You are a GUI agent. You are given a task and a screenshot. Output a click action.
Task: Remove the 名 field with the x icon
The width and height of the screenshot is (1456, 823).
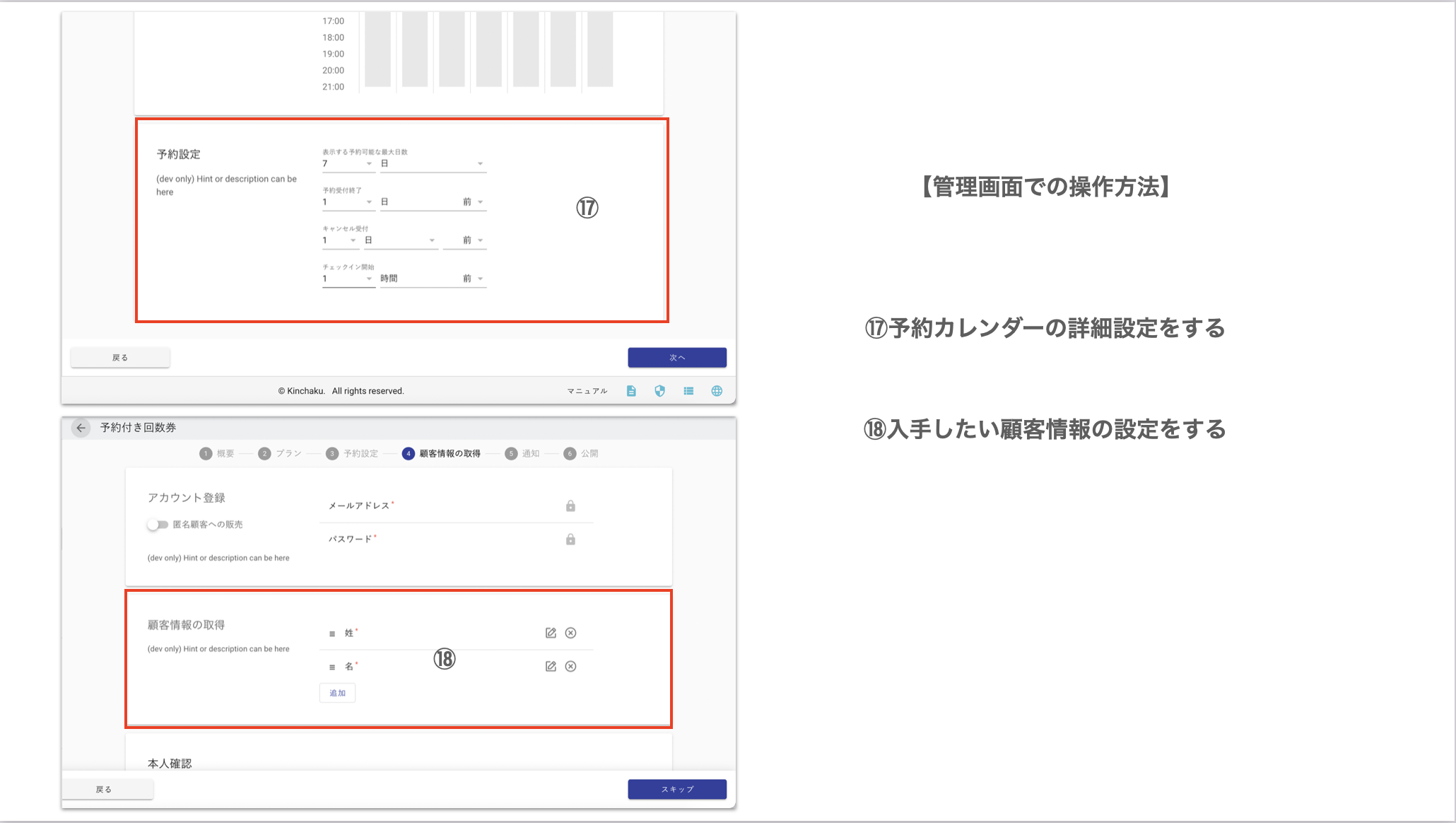point(570,666)
